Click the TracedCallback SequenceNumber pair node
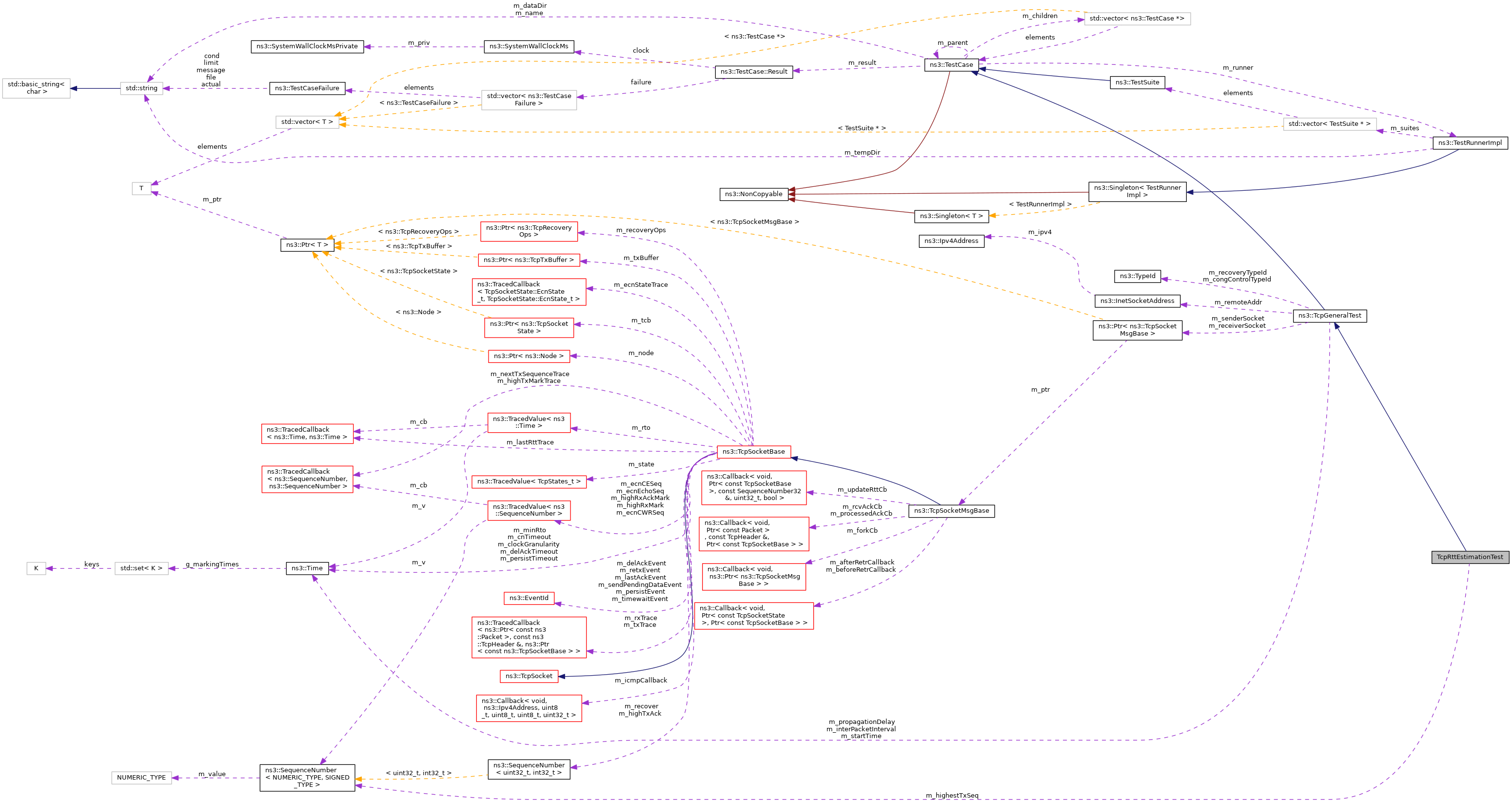1512x802 pixels. click(x=307, y=480)
